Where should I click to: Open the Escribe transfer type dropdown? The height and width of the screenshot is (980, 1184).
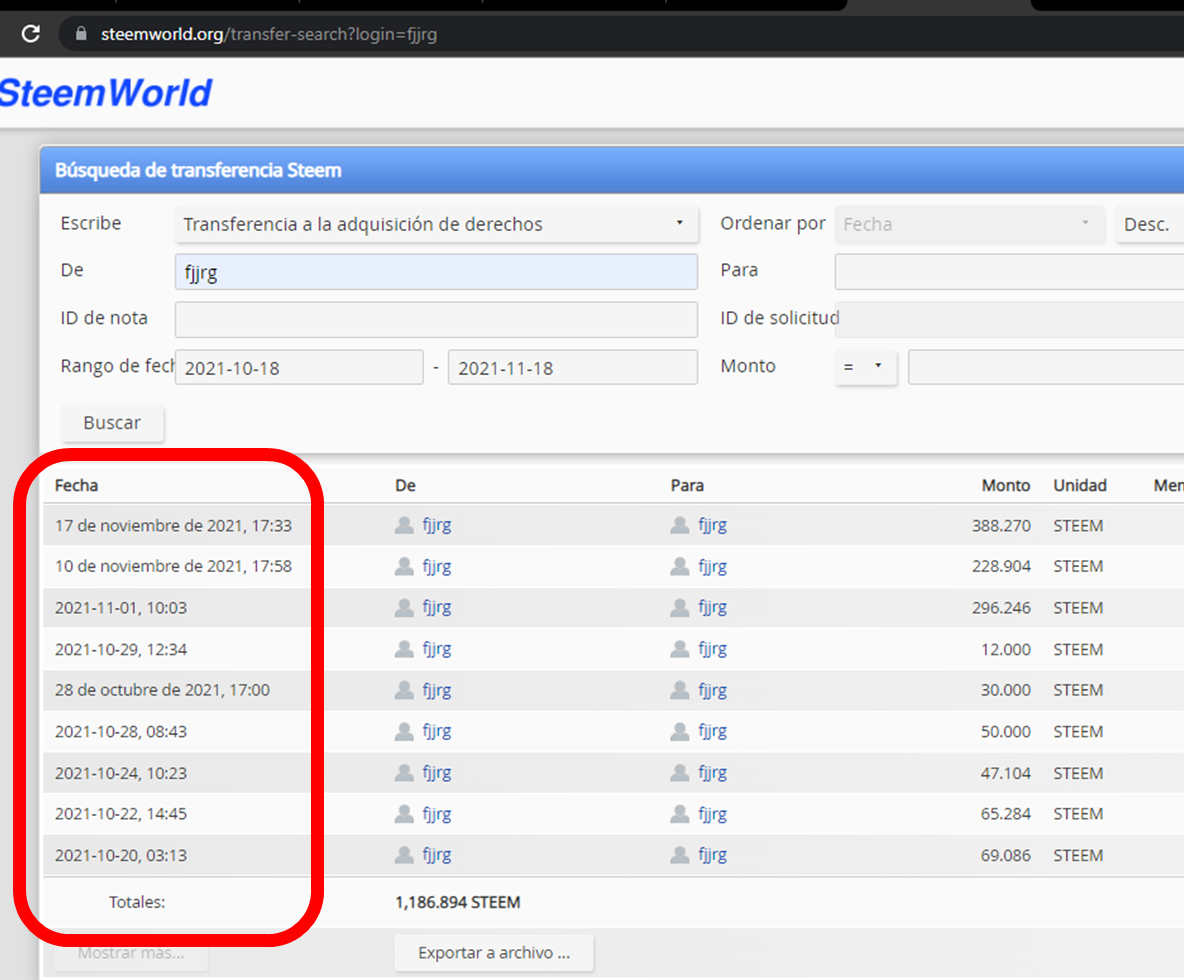(436, 223)
